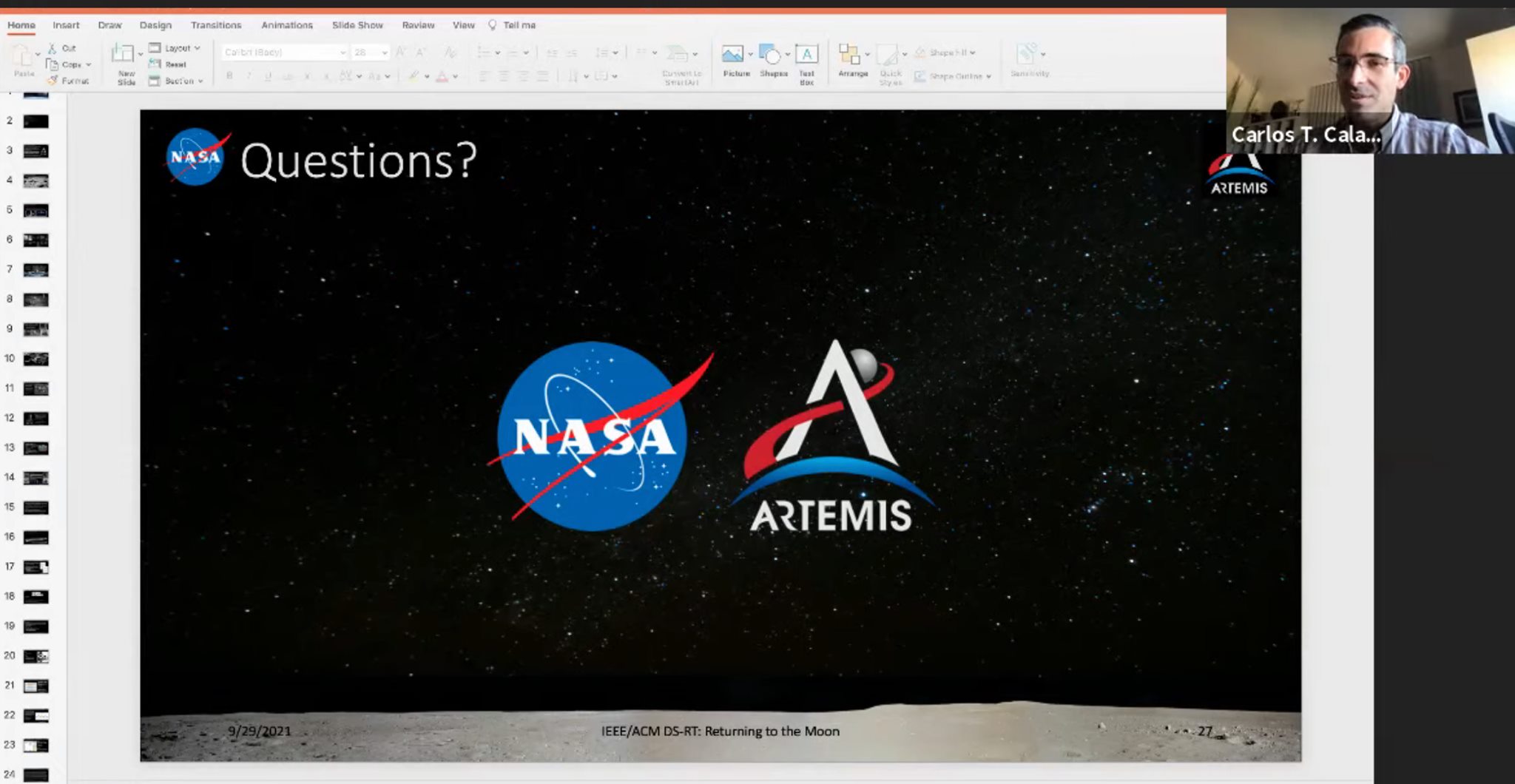1515x784 pixels.
Task: Select the Animations tab
Action: point(287,25)
